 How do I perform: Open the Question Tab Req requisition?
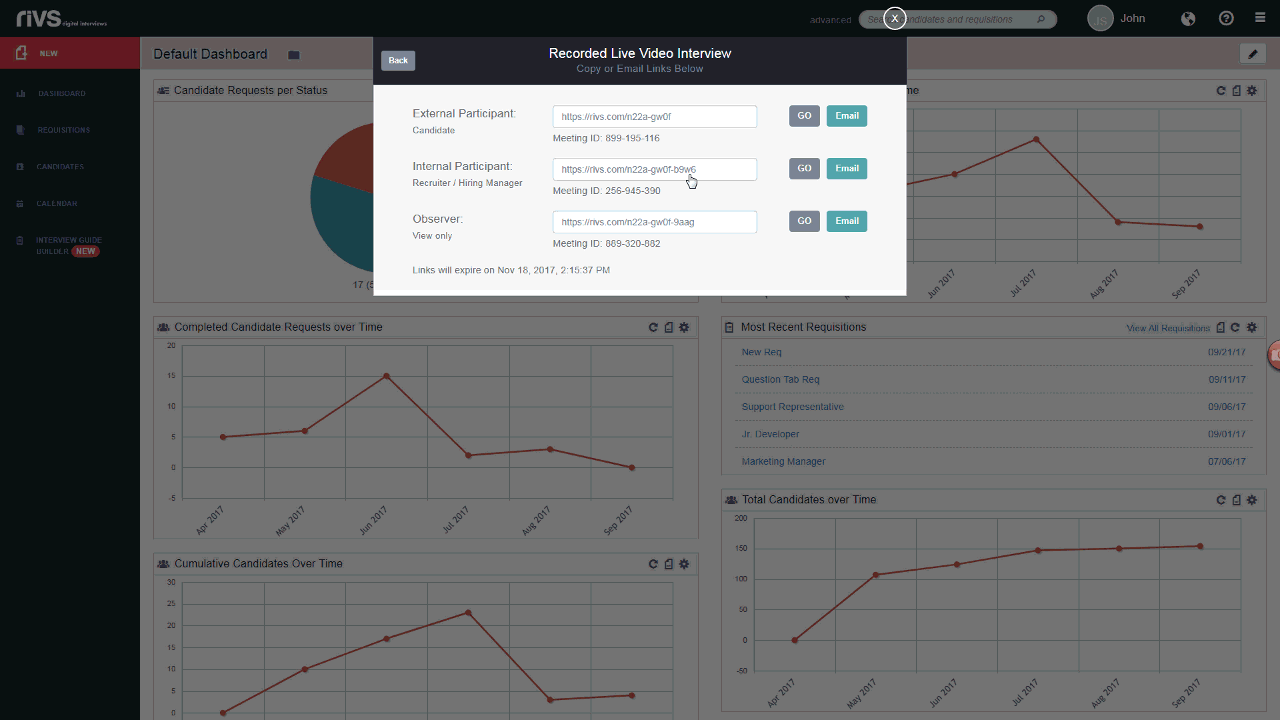tap(780, 380)
